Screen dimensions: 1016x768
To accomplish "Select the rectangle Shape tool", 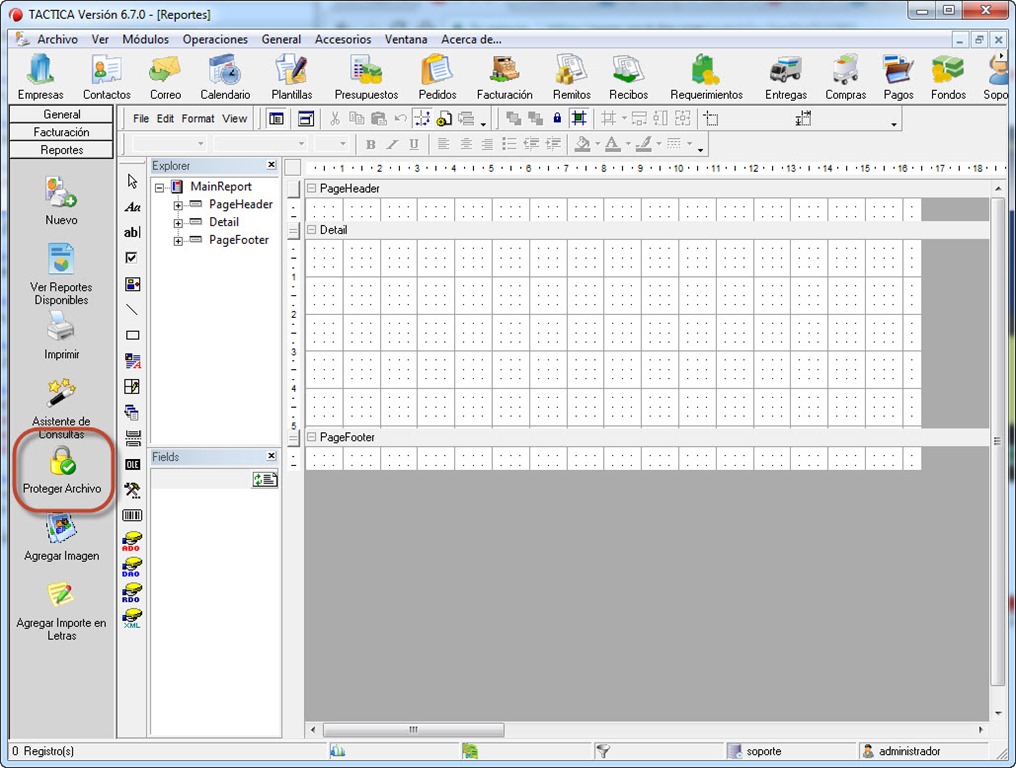I will (x=132, y=335).
